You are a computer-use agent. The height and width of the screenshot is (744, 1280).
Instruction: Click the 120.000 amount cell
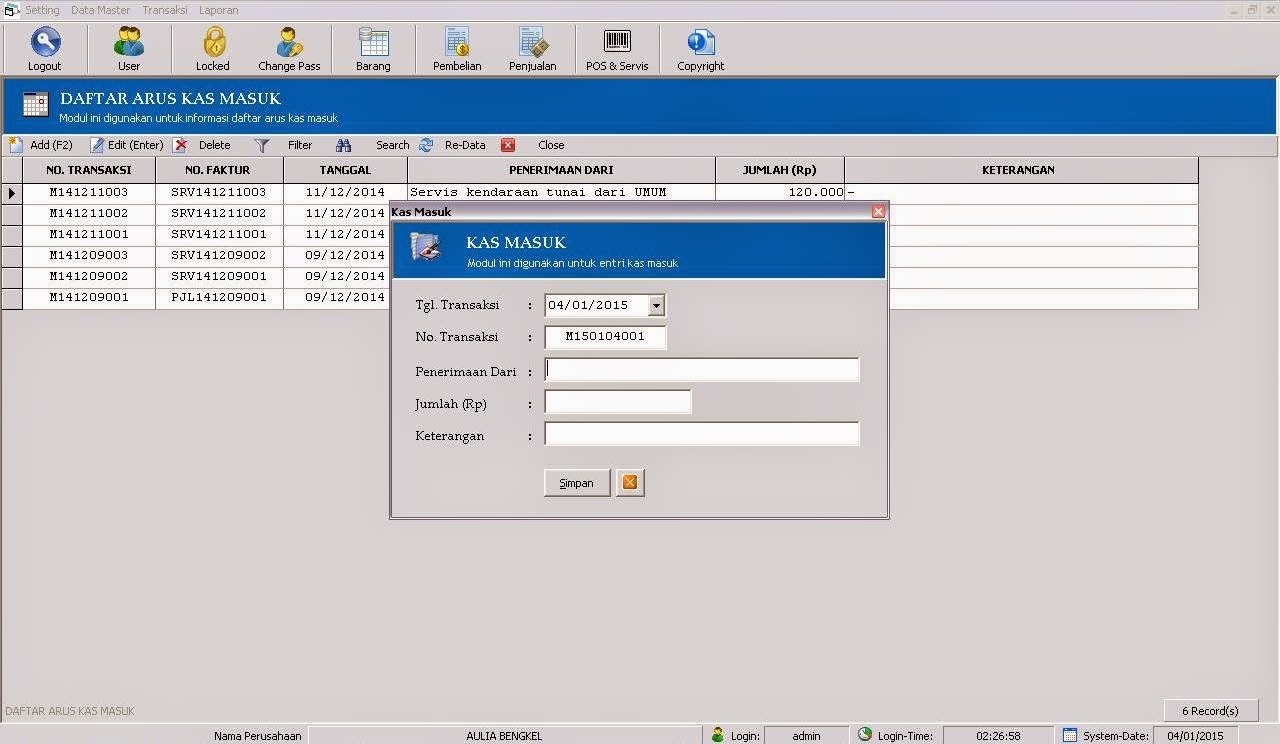pos(780,193)
